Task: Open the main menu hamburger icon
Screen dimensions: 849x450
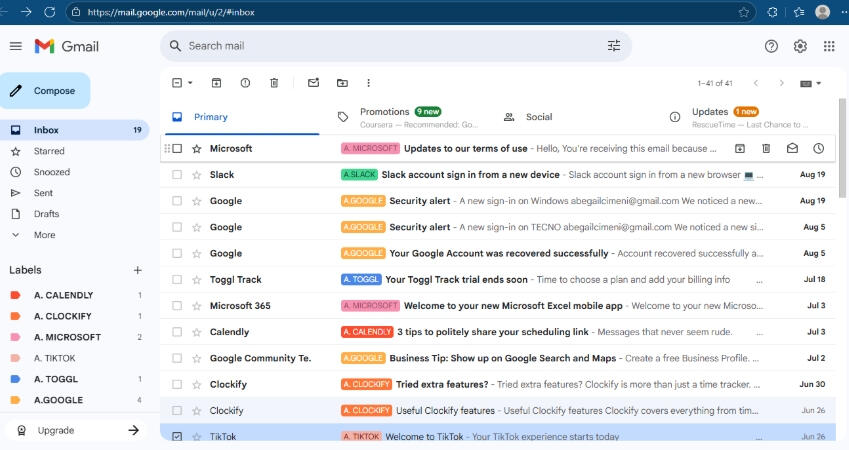Action: coord(16,46)
